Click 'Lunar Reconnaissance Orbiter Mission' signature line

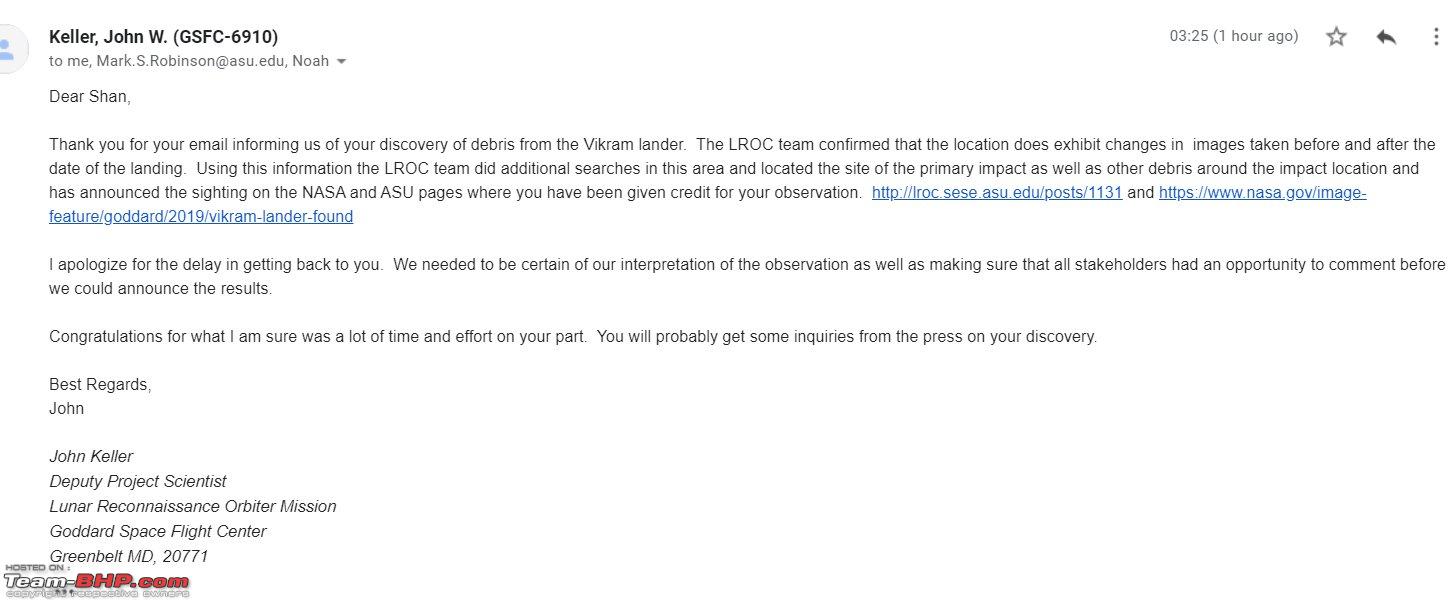pos(193,506)
